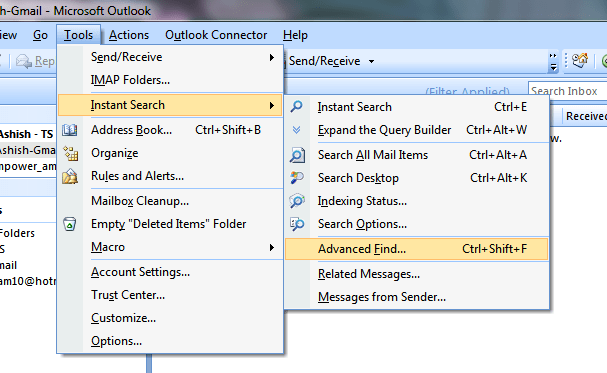The width and height of the screenshot is (607, 373).
Task: Open the Go menu
Action: 40,35
